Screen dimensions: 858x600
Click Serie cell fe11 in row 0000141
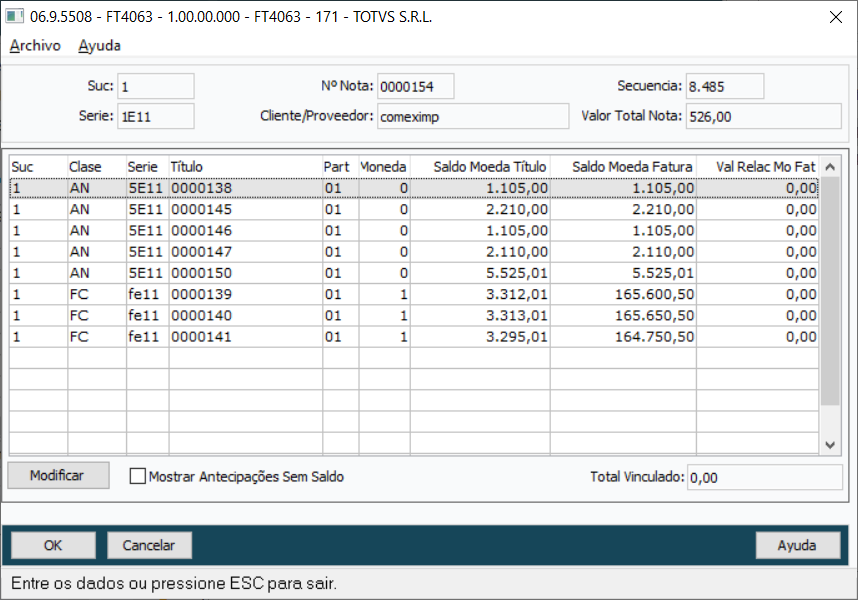(x=148, y=337)
